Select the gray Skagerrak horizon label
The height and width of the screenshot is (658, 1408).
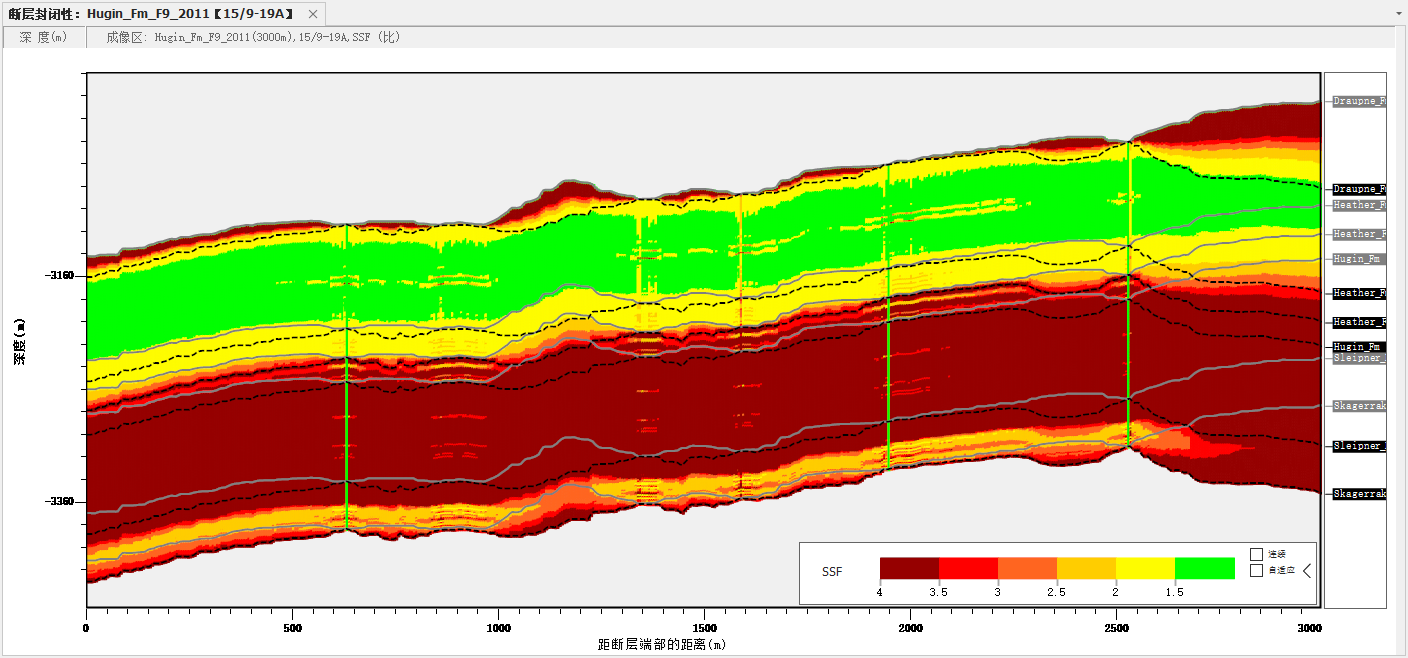pos(1359,406)
